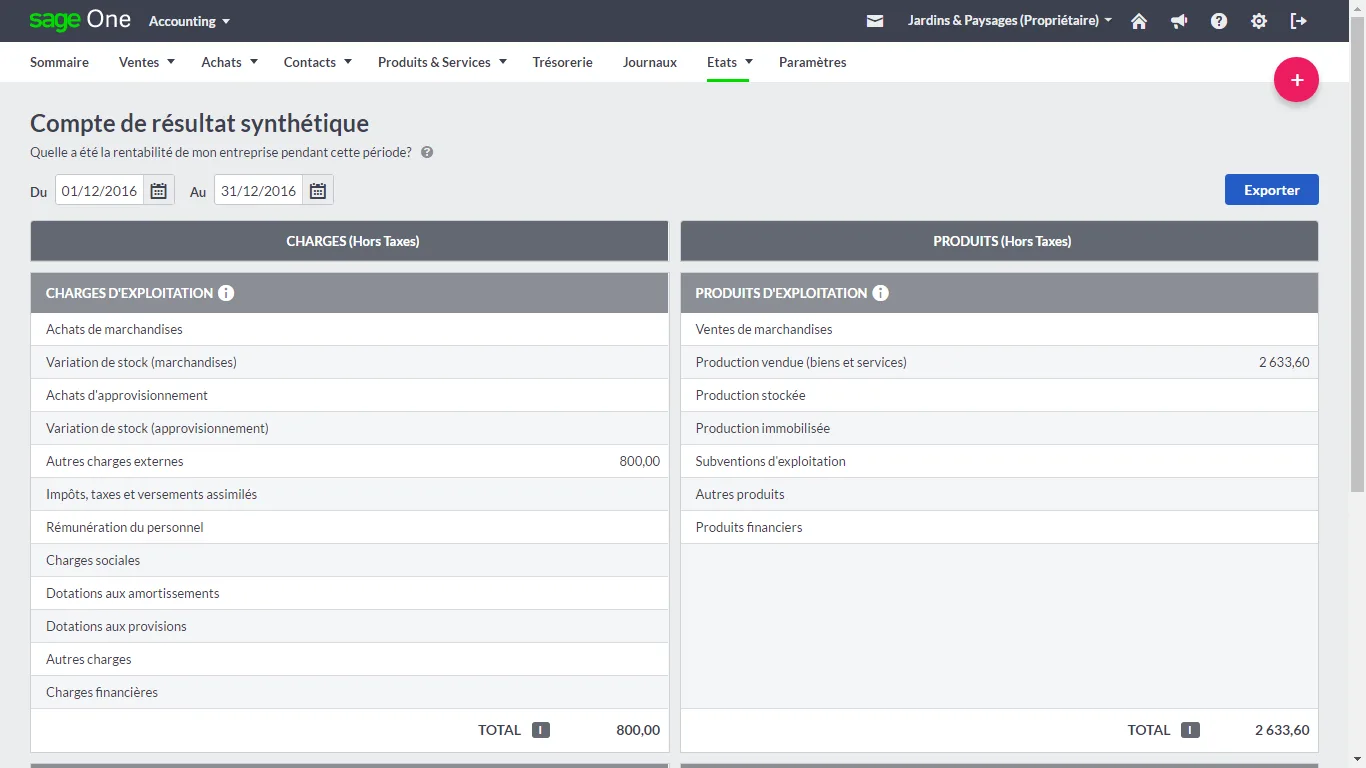Image resolution: width=1366 pixels, height=768 pixels.
Task: Click the logout icon
Action: click(1299, 21)
